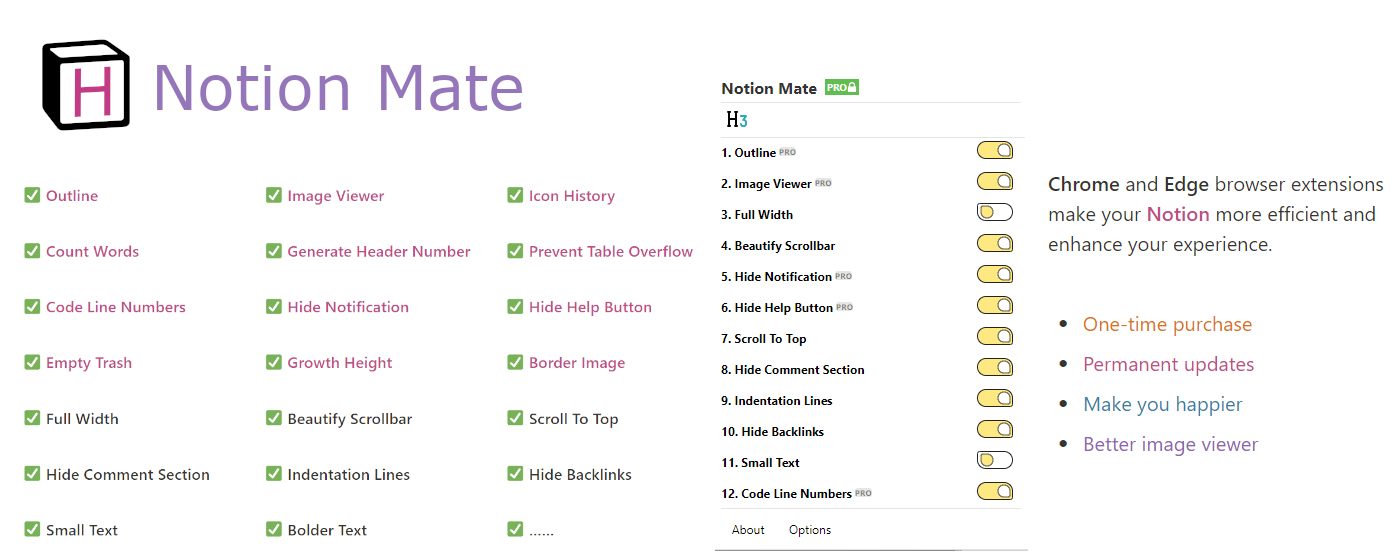Click the "Permanent updates" bullet

pos(1168,364)
